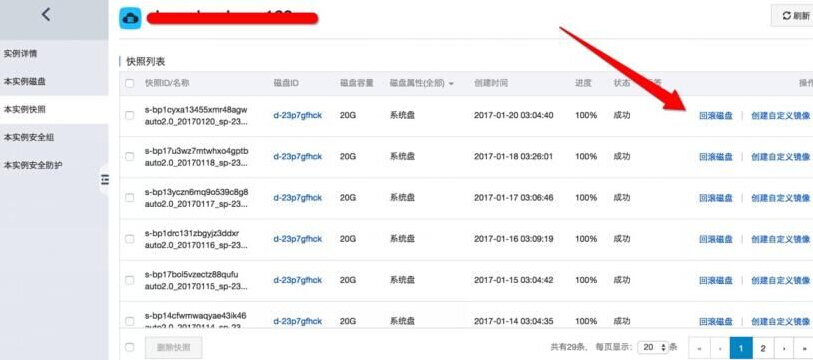This screenshot has width=813, height=360.
Task: Click the timestamp 2017-01-20 03:04:40
Action: (x=513, y=115)
